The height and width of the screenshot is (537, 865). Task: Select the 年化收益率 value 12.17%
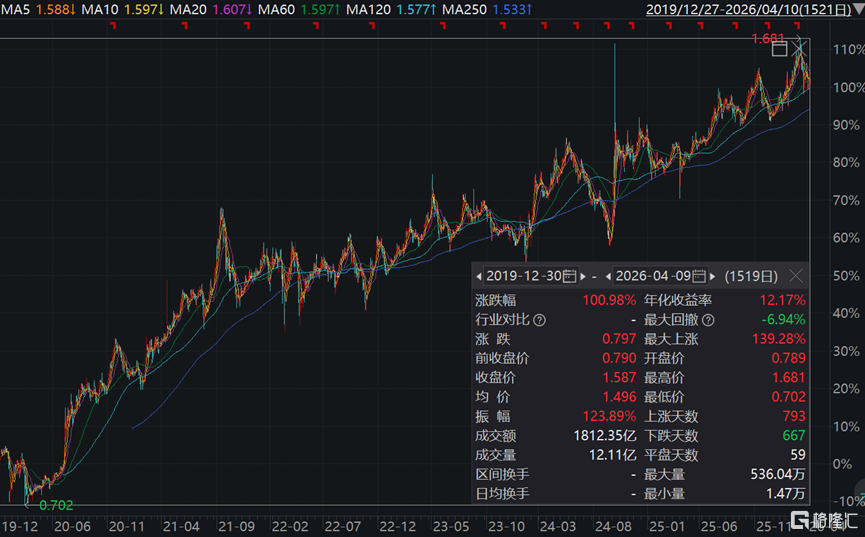(x=782, y=301)
